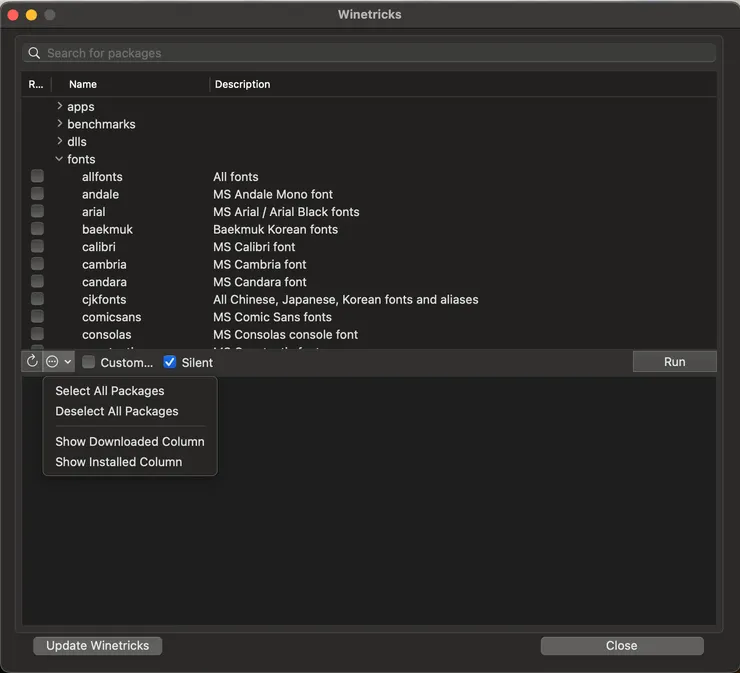Check the allfonts package checkbox
The image size is (740, 673).
tap(37, 176)
